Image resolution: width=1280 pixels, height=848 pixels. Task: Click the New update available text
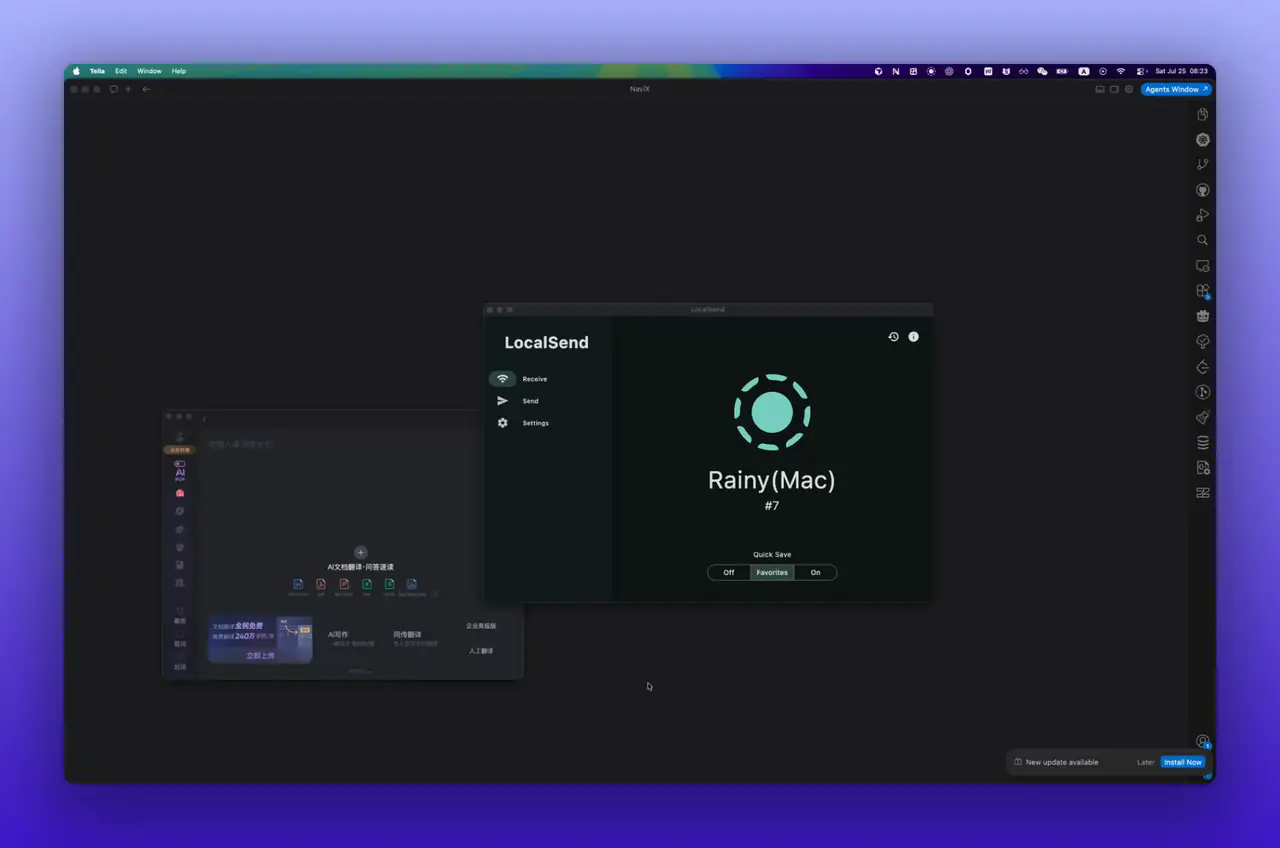1062,762
